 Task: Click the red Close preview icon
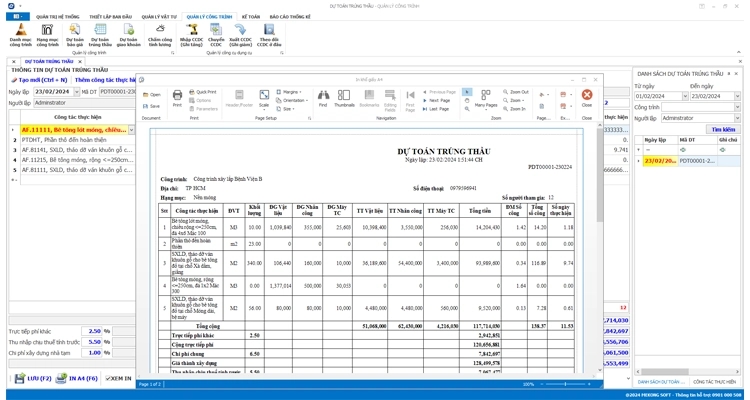587,97
